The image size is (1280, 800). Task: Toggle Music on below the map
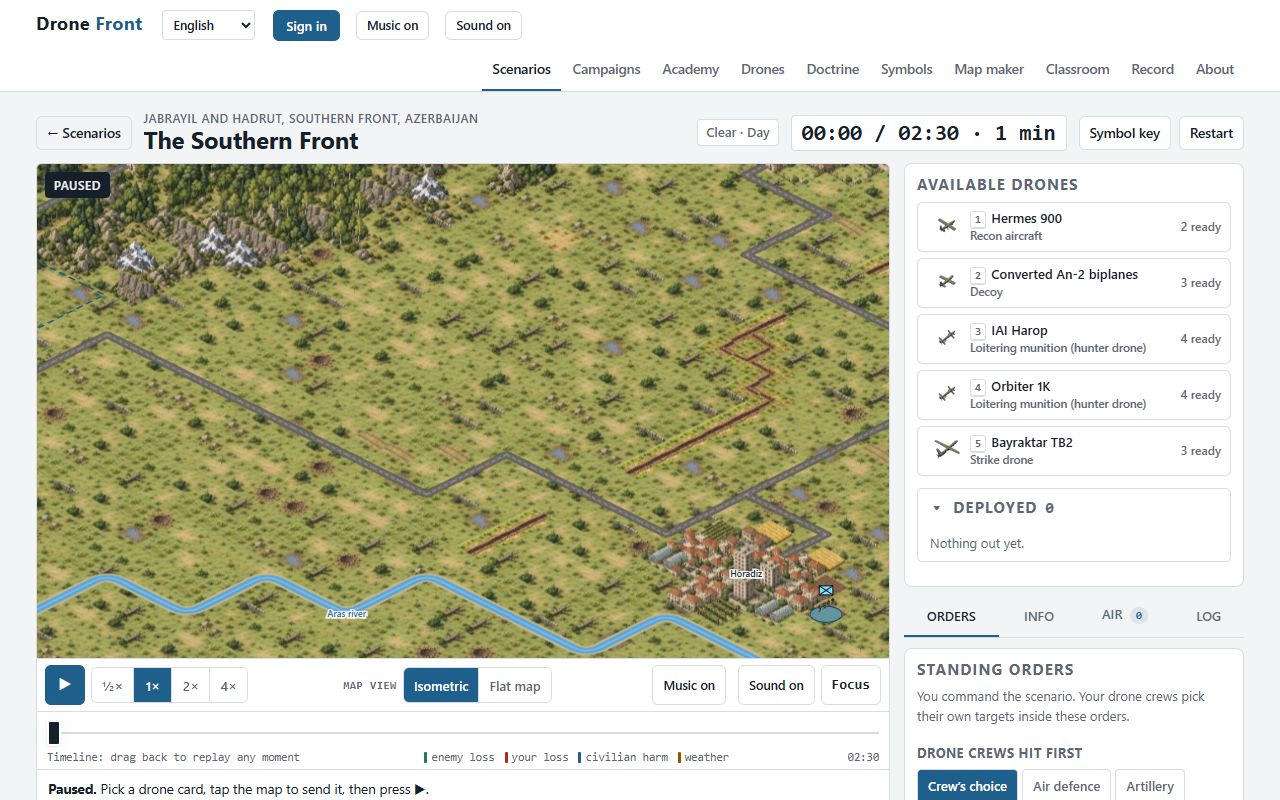tap(689, 685)
